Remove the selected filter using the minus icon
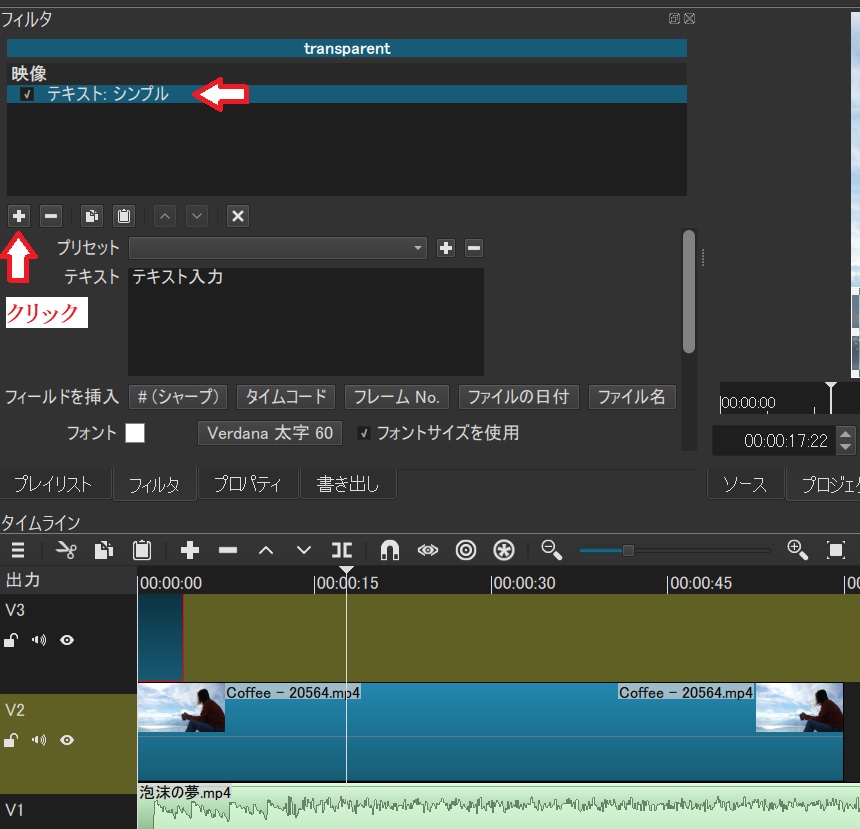This screenshot has height=829, width=860. [x=50, y=216]
